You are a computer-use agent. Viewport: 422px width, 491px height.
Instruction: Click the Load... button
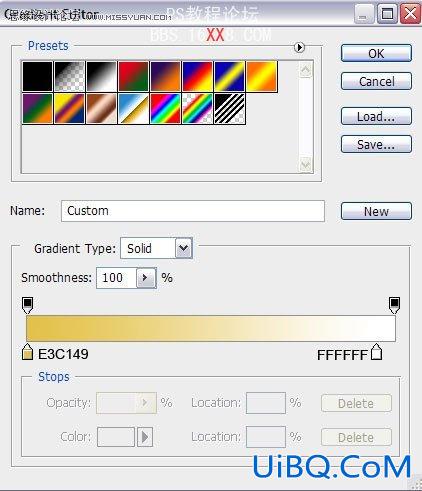[376, 116]
